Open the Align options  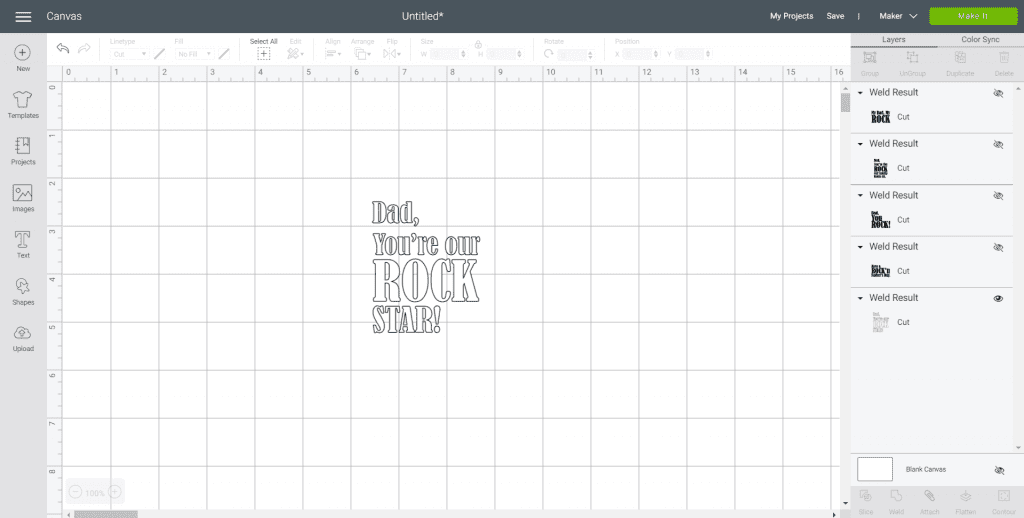click(333, 50)
